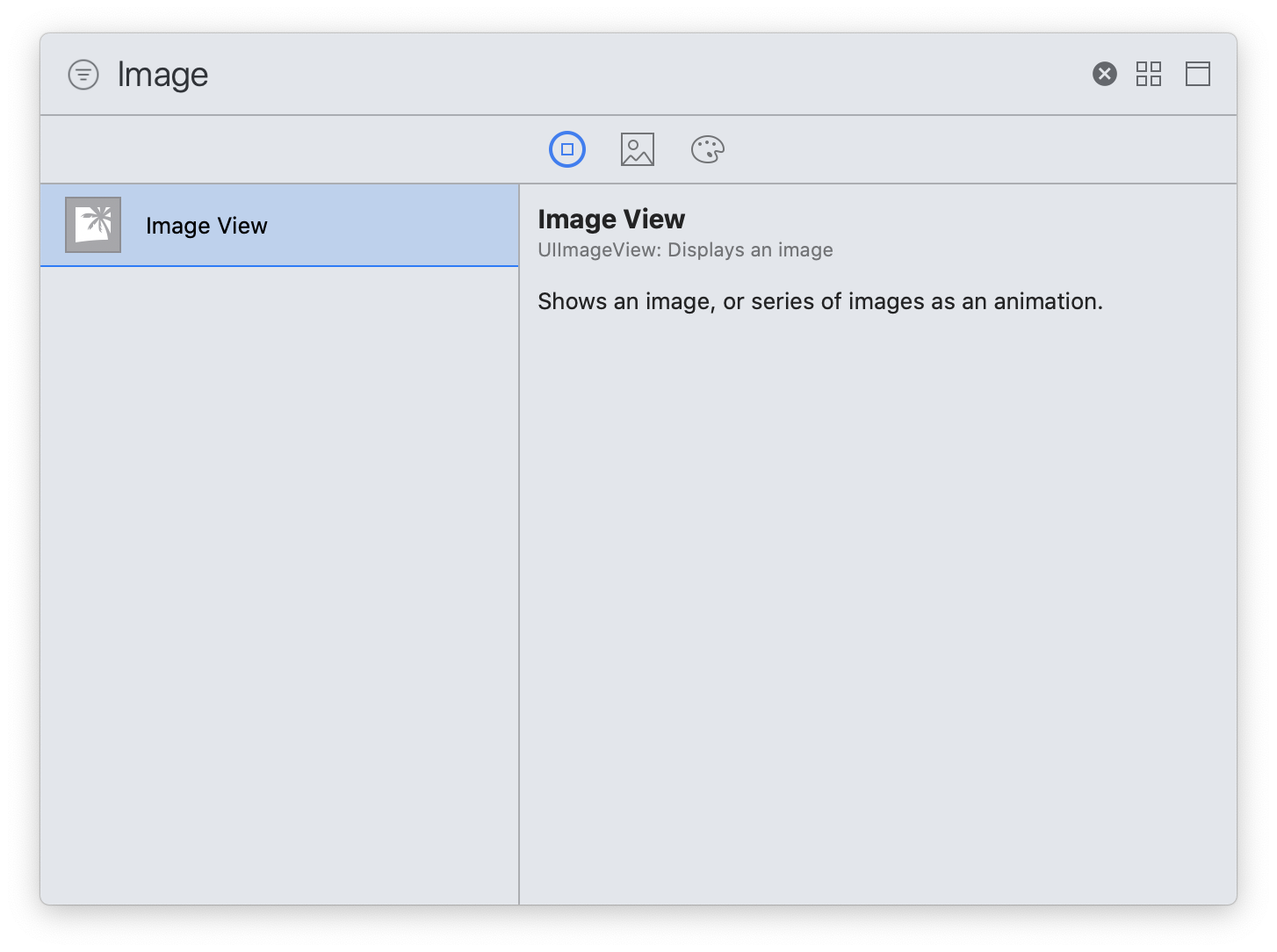Open the Color palette library tab
This screenshot has width=1277, height=952.
pyautogui.click(x=708, y=149)
